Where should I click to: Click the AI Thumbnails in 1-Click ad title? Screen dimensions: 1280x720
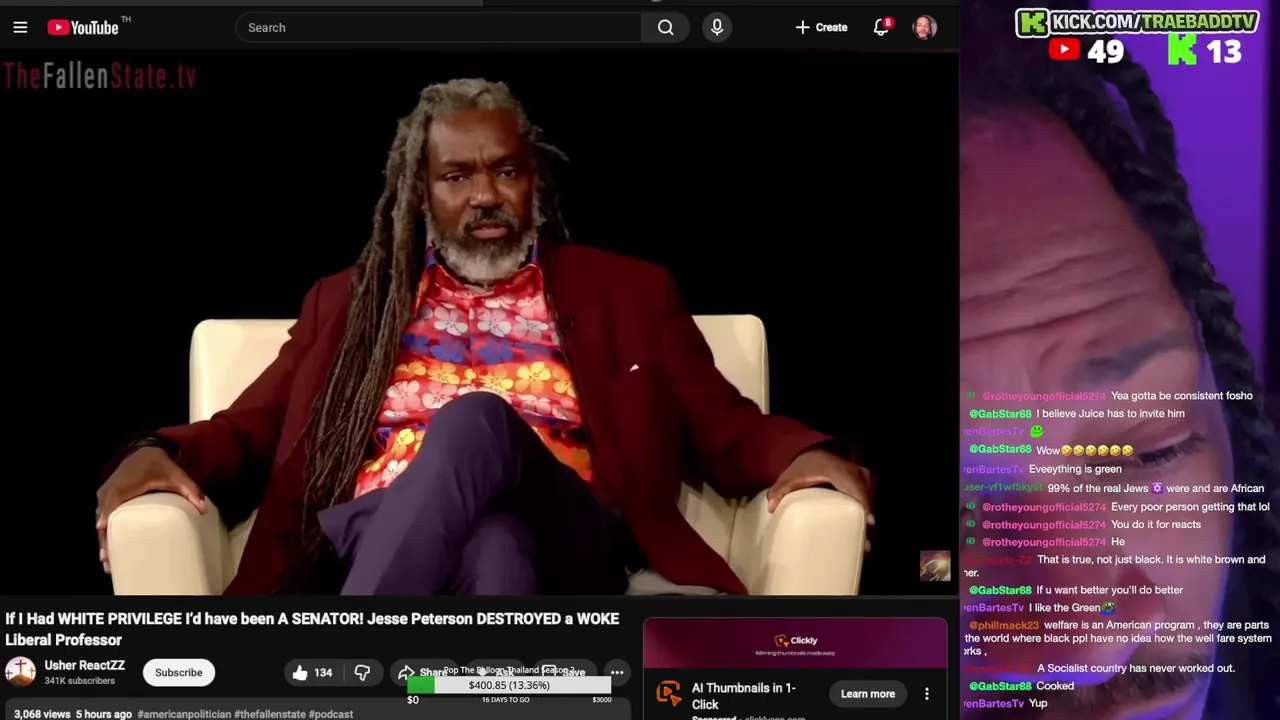click(x=744, y=696)
